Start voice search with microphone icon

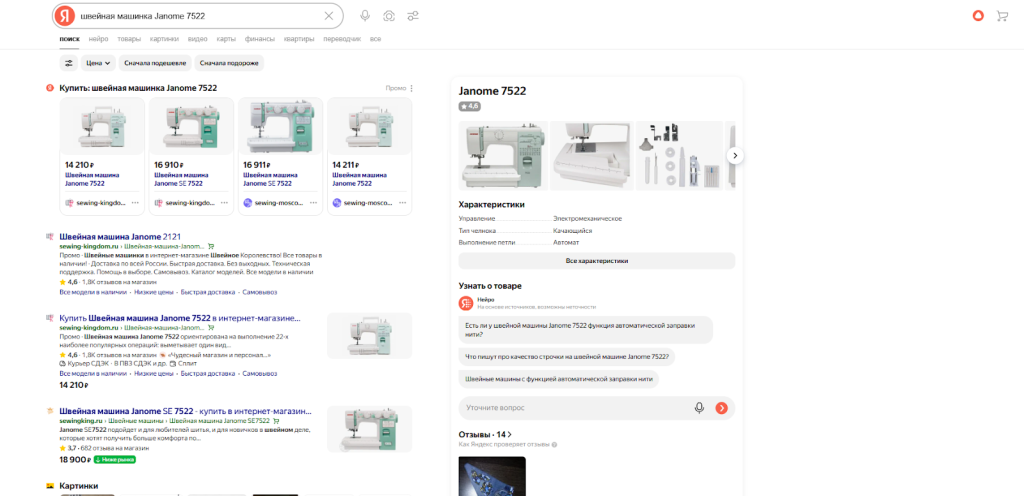pos(365,16)
